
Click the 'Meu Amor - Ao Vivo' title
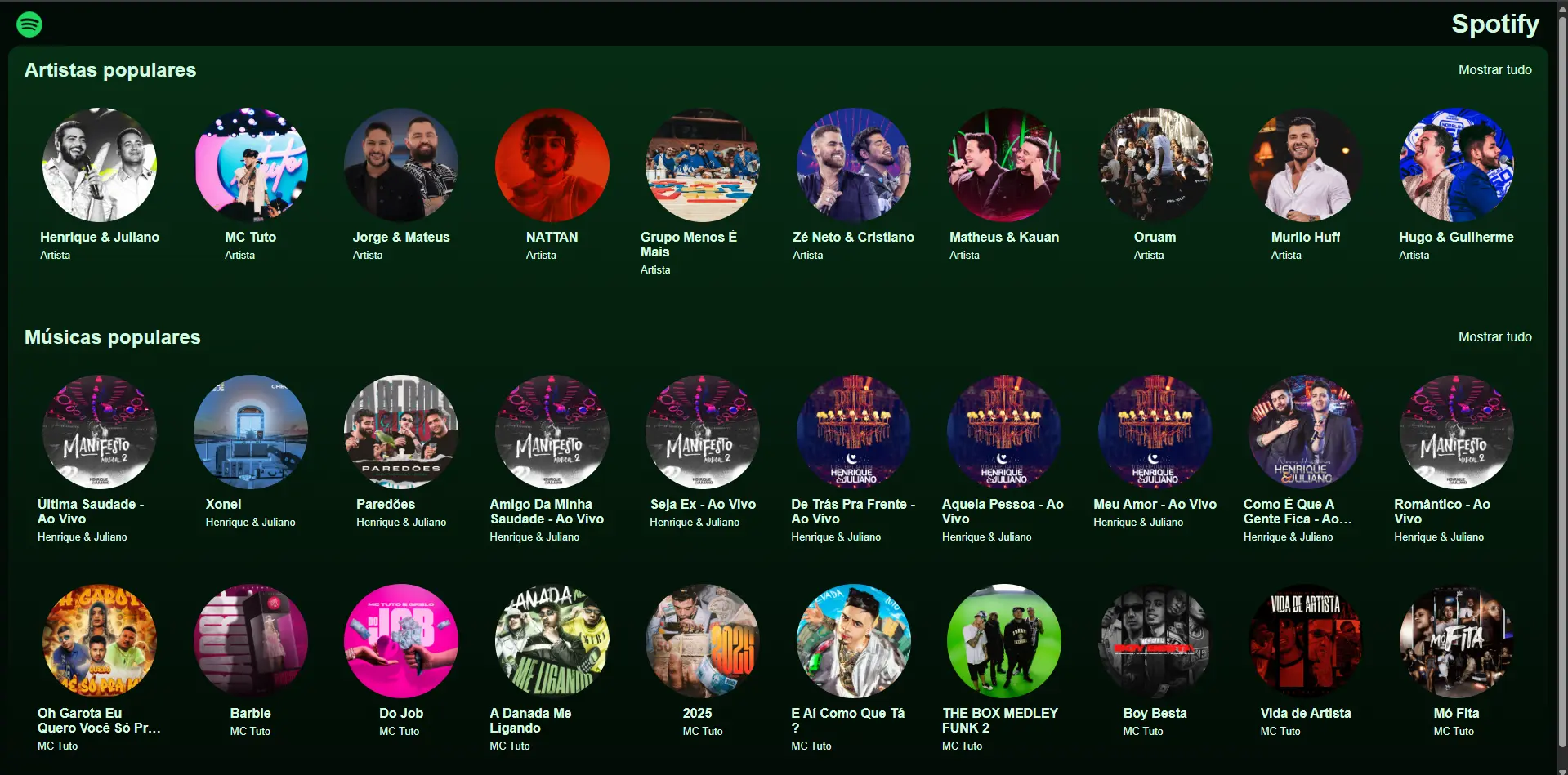1155,505
